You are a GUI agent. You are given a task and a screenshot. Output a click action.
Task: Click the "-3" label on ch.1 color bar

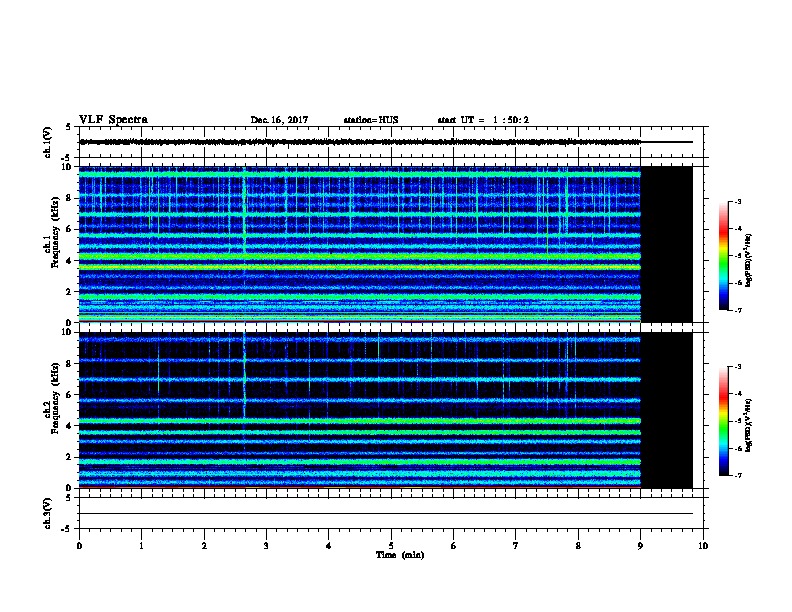click(737, 202)
